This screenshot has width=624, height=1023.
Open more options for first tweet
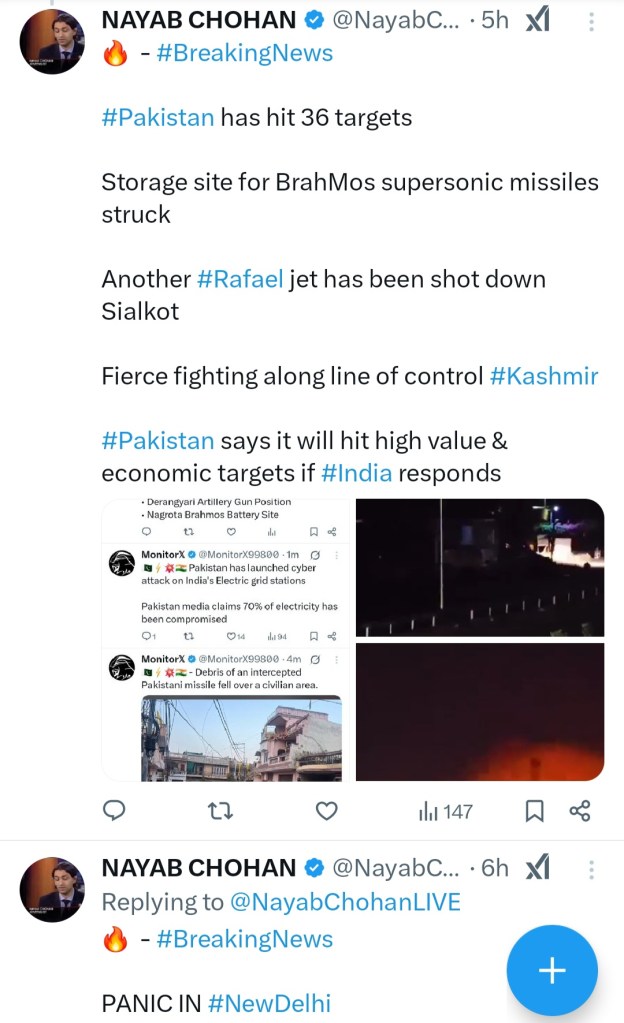pos(592,20)
